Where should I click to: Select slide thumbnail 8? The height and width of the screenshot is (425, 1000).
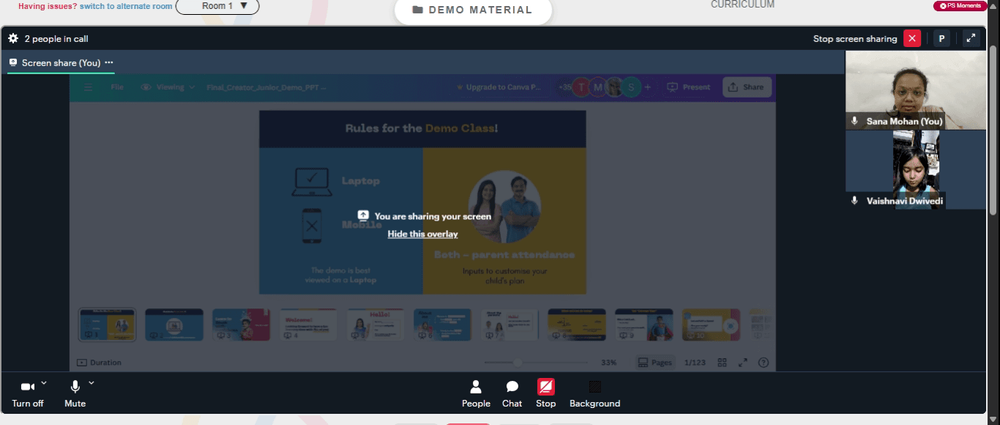coord(577,325)
